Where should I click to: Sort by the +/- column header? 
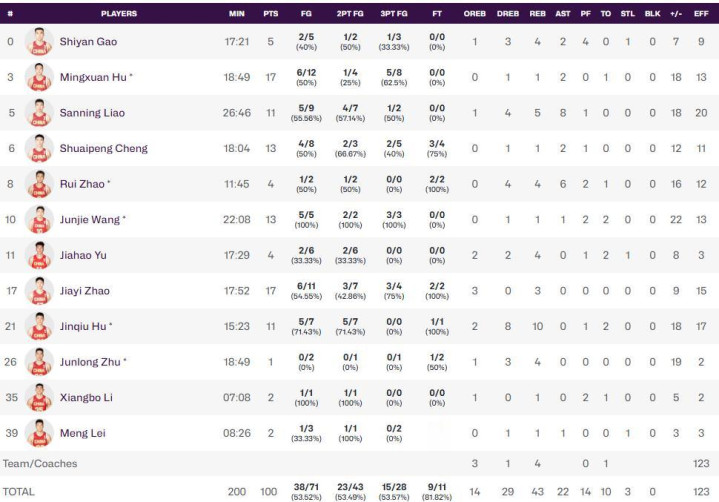pos(676,14)
